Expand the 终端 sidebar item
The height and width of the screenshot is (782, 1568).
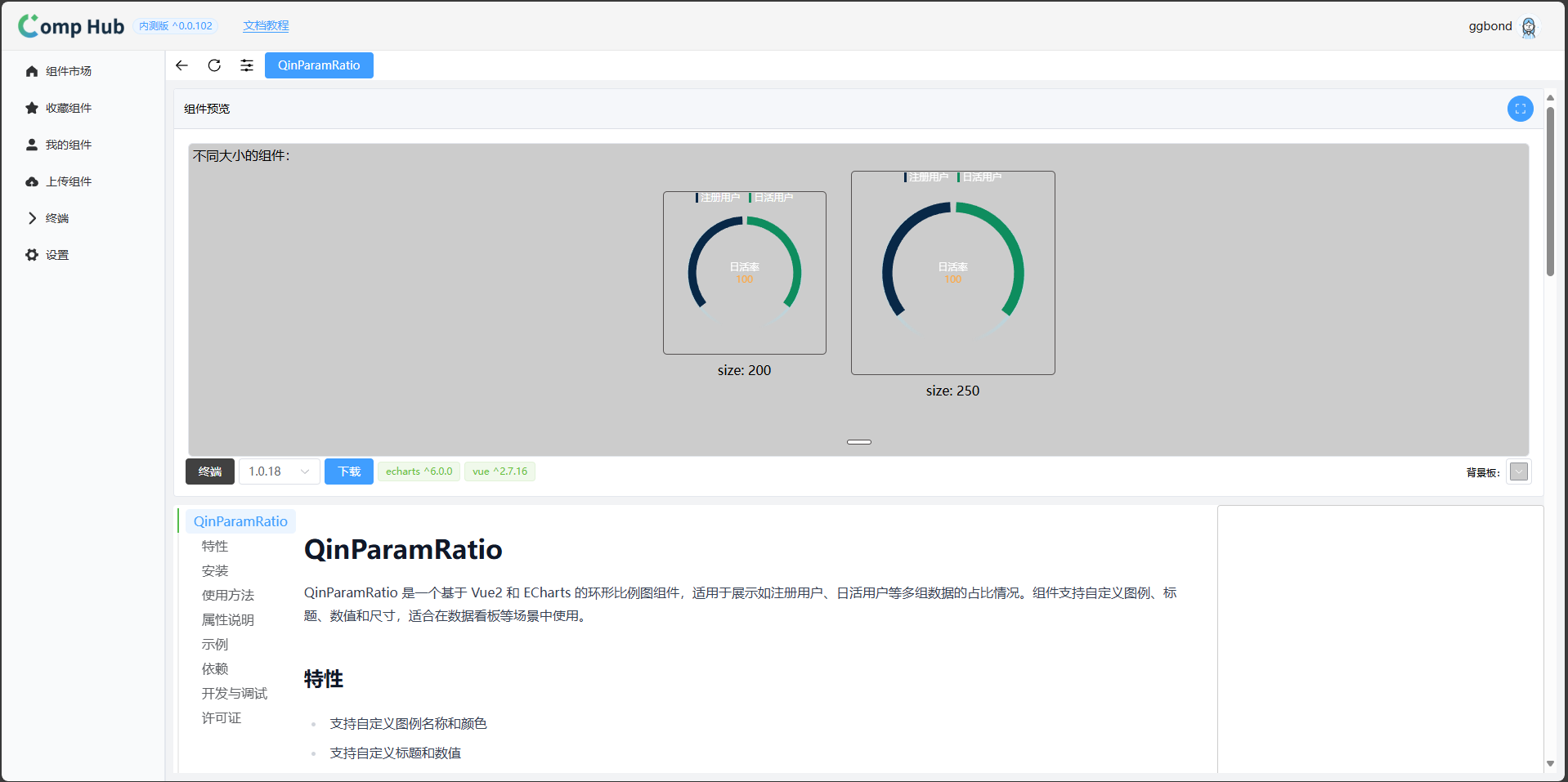(56, 219)
